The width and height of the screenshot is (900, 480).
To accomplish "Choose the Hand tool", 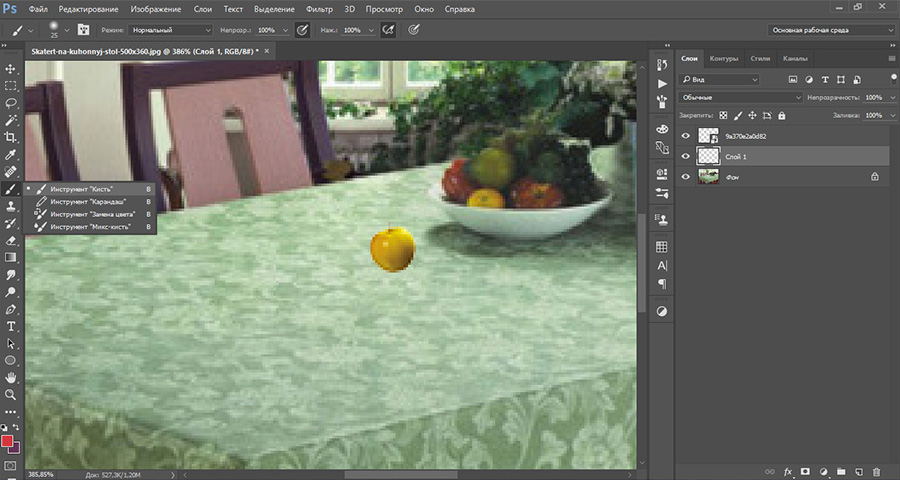I will tap(11, 378).
